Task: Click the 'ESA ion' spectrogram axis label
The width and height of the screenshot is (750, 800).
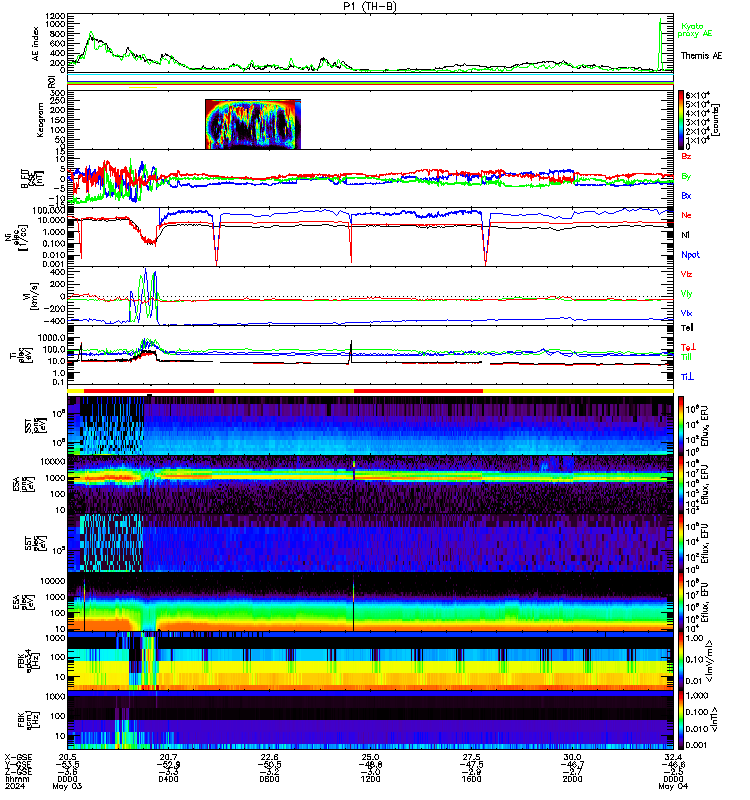Action: click(x=22, y=484)
